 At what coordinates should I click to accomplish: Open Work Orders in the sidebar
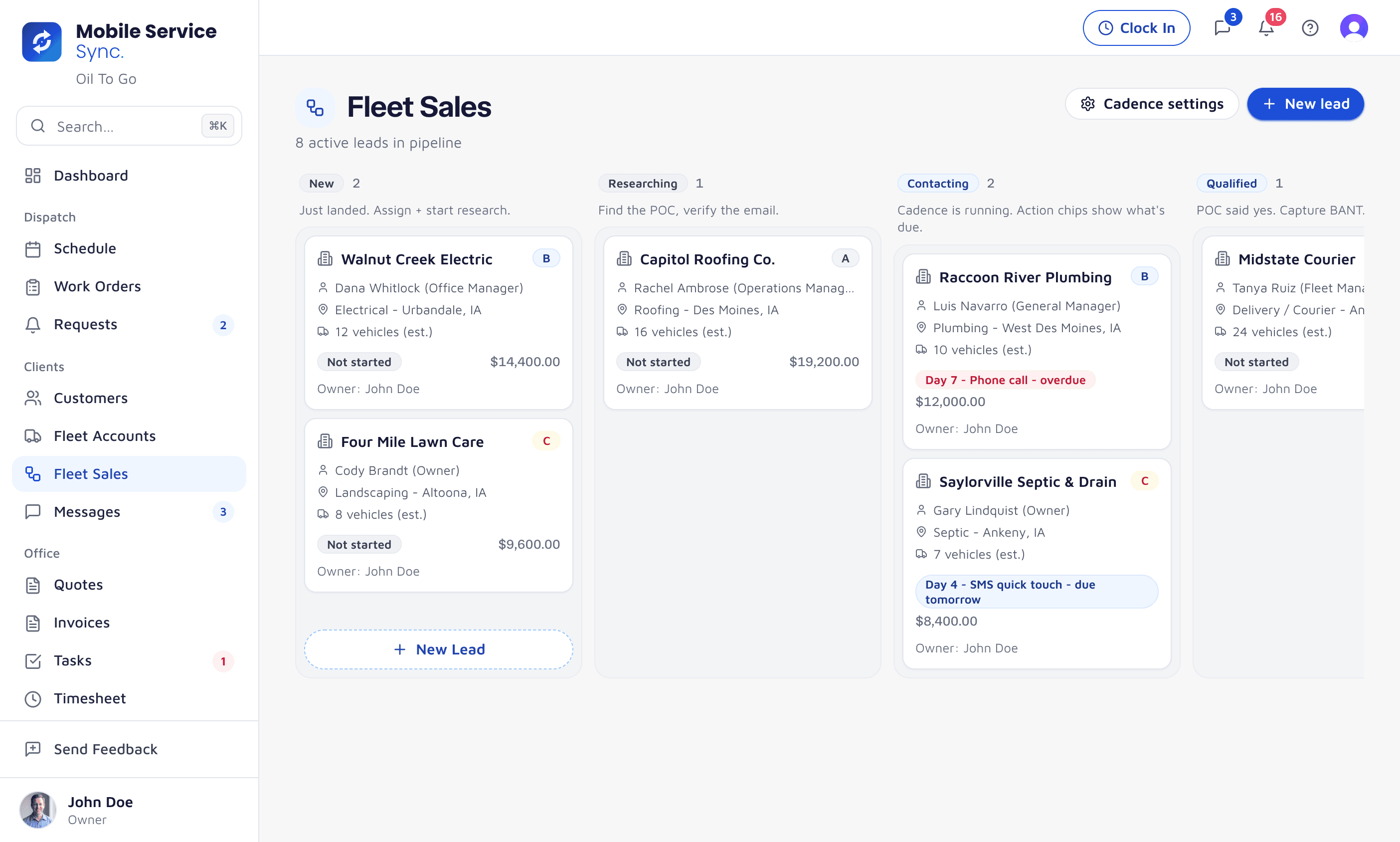pyautogui.click(x=129, y=286)
